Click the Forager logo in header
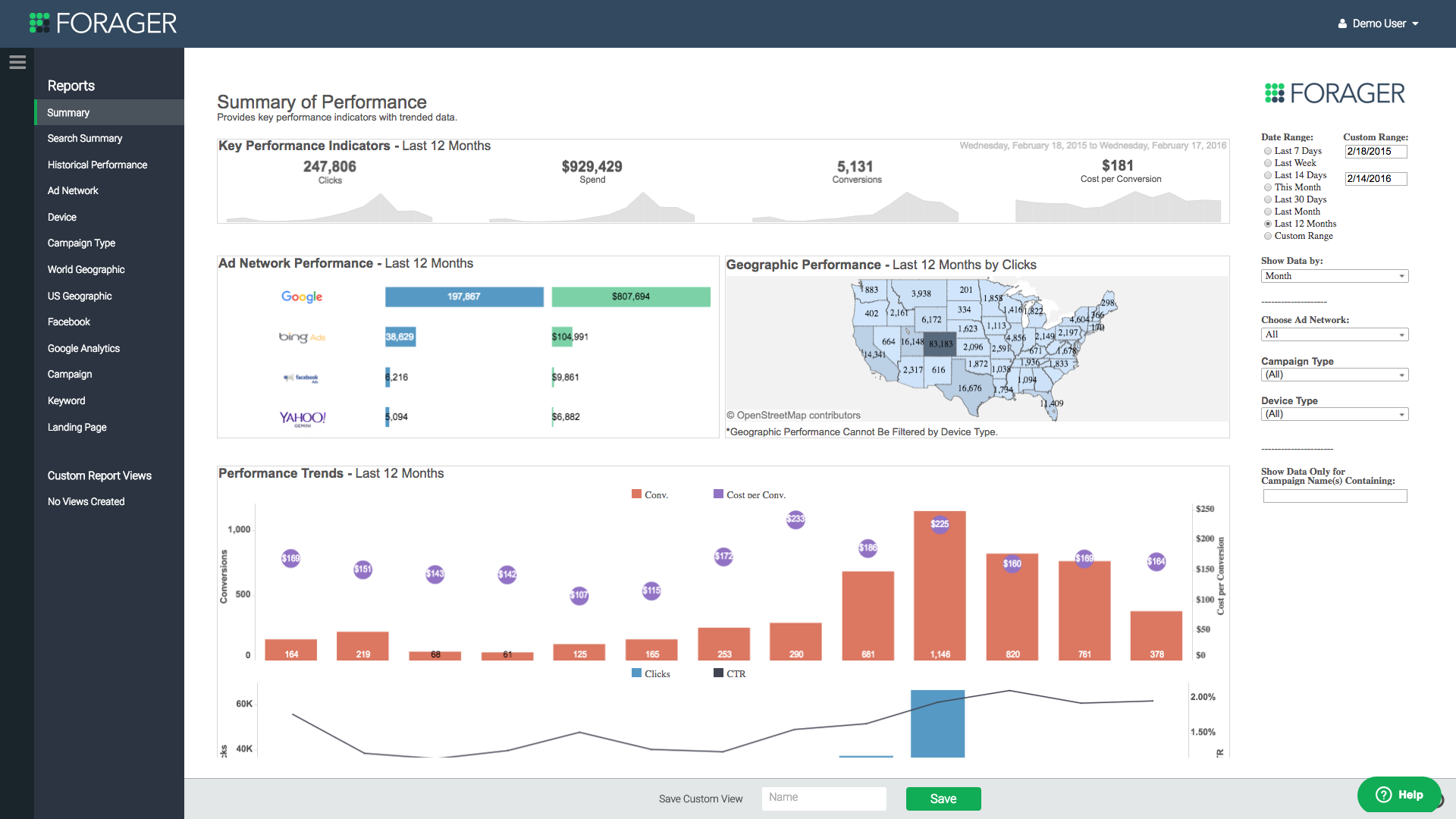 pyautogui.click(x=103, y=23)
